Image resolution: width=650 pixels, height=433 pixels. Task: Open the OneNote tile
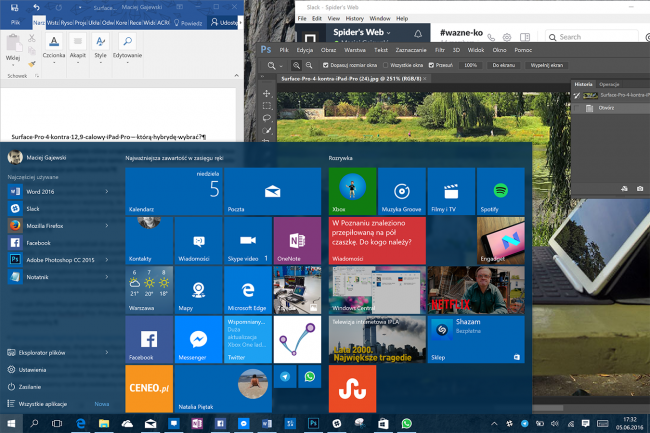coord(297,240)
